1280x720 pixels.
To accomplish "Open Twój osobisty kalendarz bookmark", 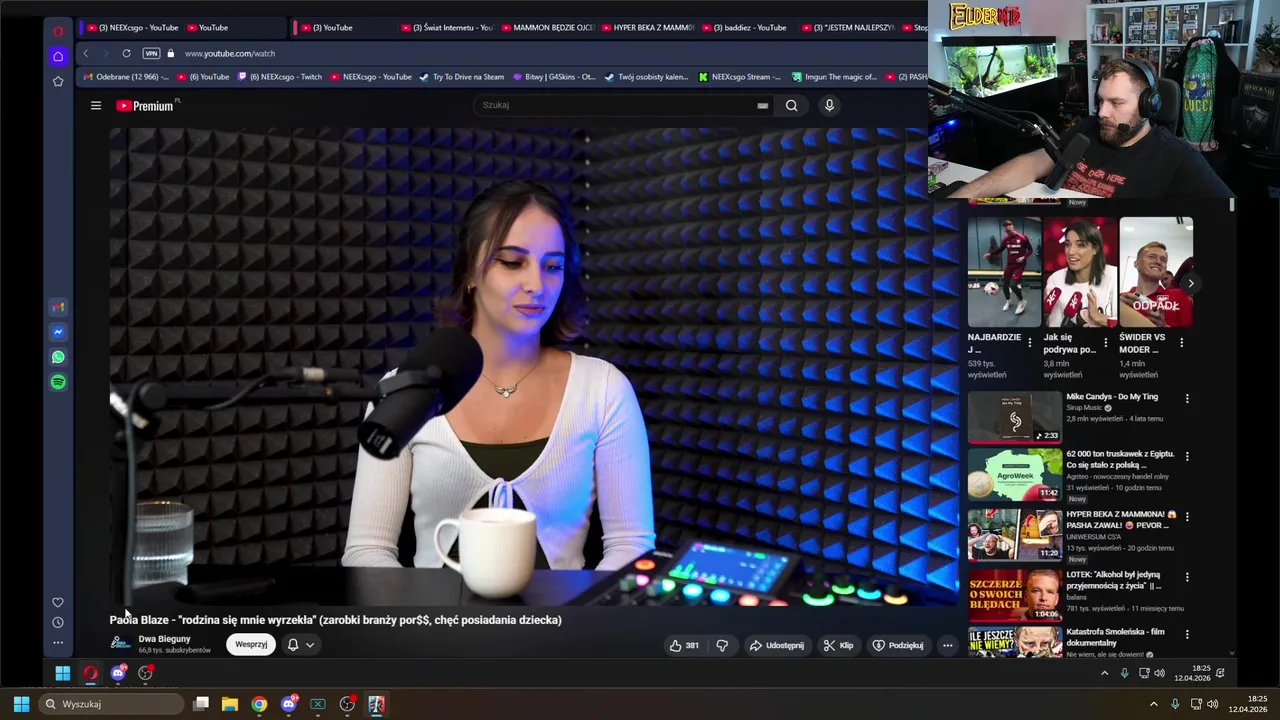I will (x=647, y=77).
